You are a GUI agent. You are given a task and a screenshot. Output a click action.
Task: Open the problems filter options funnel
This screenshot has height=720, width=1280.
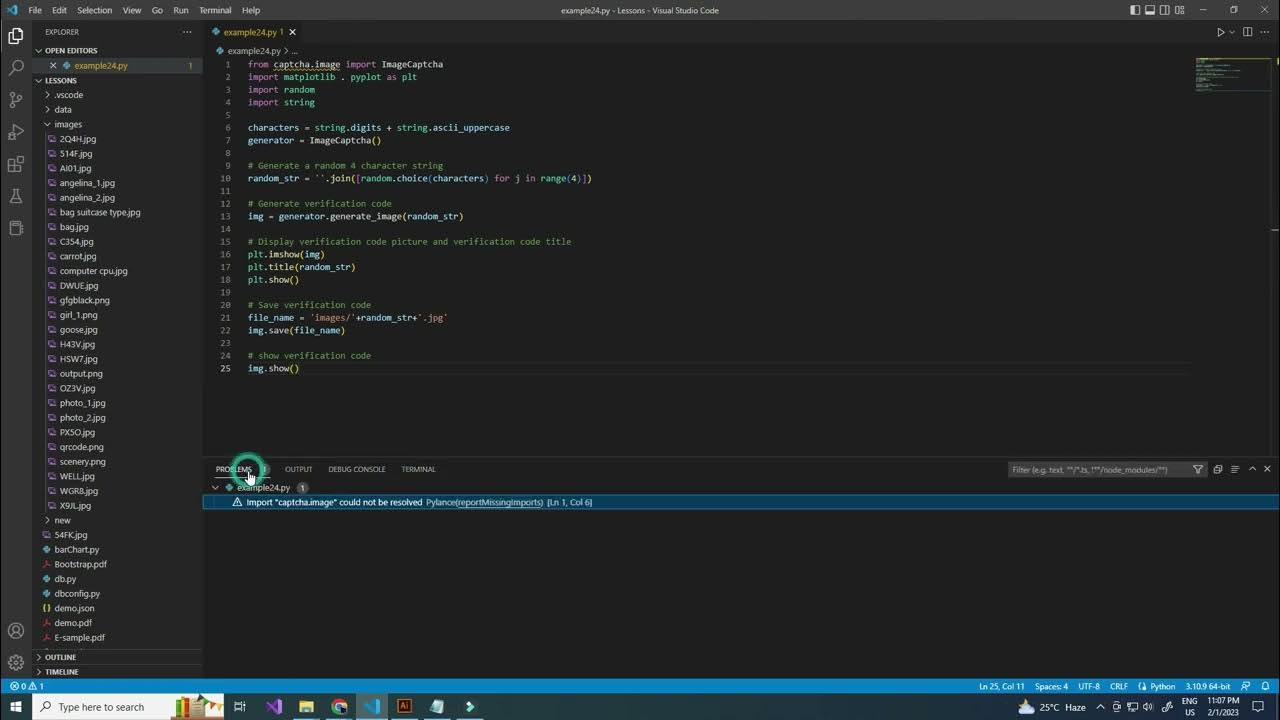(1198, 469)
